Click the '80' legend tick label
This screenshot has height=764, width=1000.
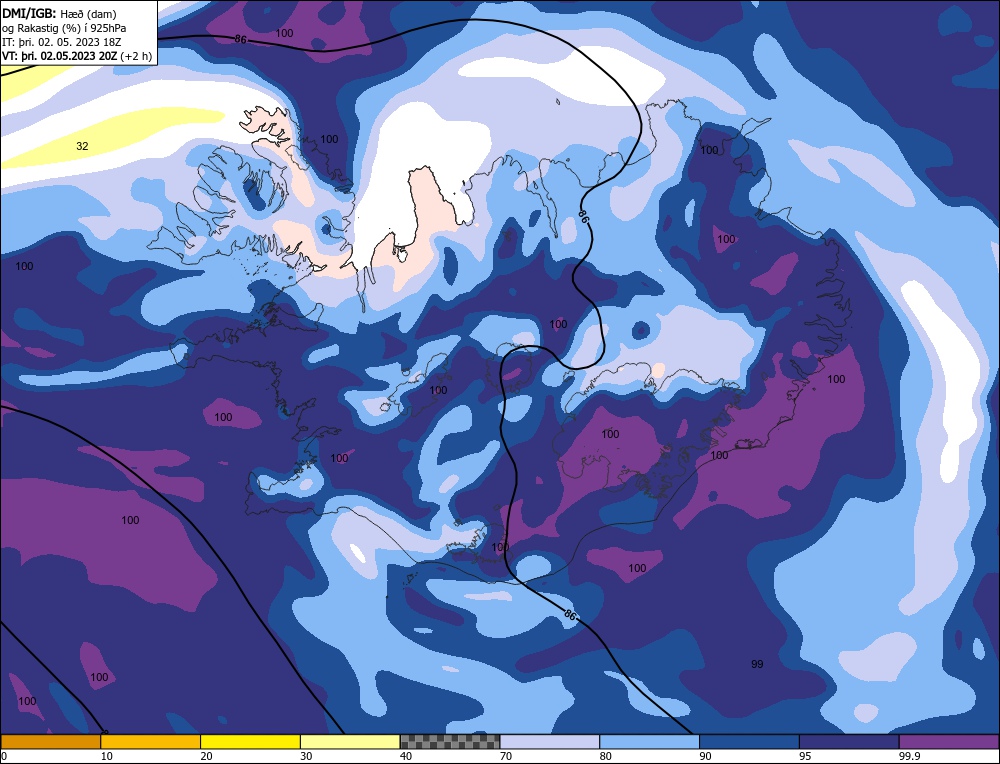606,756
